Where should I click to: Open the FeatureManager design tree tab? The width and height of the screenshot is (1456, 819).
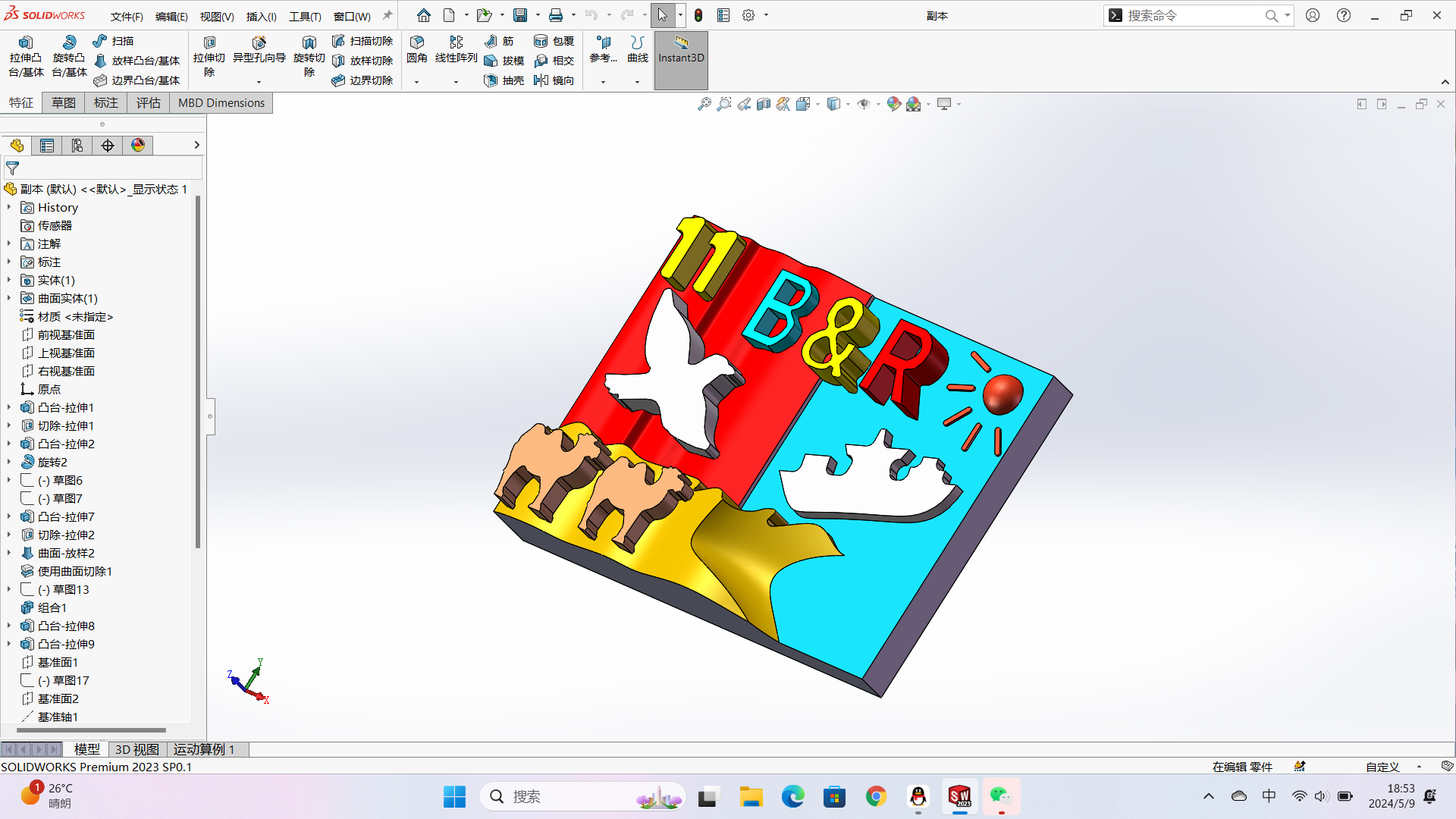tap(17, 146)
